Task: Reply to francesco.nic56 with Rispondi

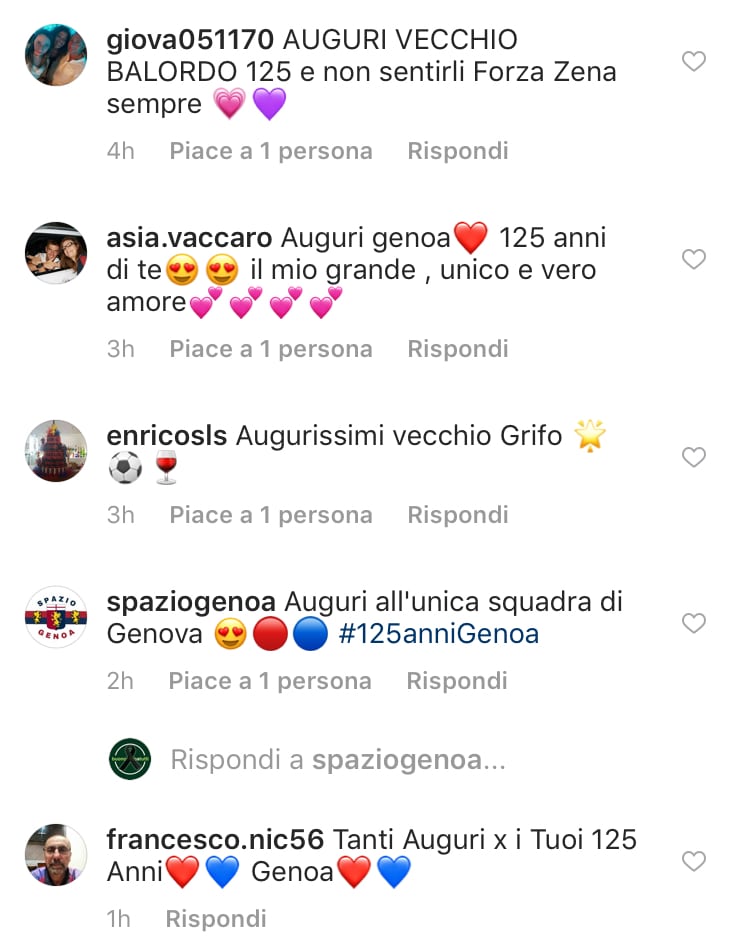Action: coord(216,919)
